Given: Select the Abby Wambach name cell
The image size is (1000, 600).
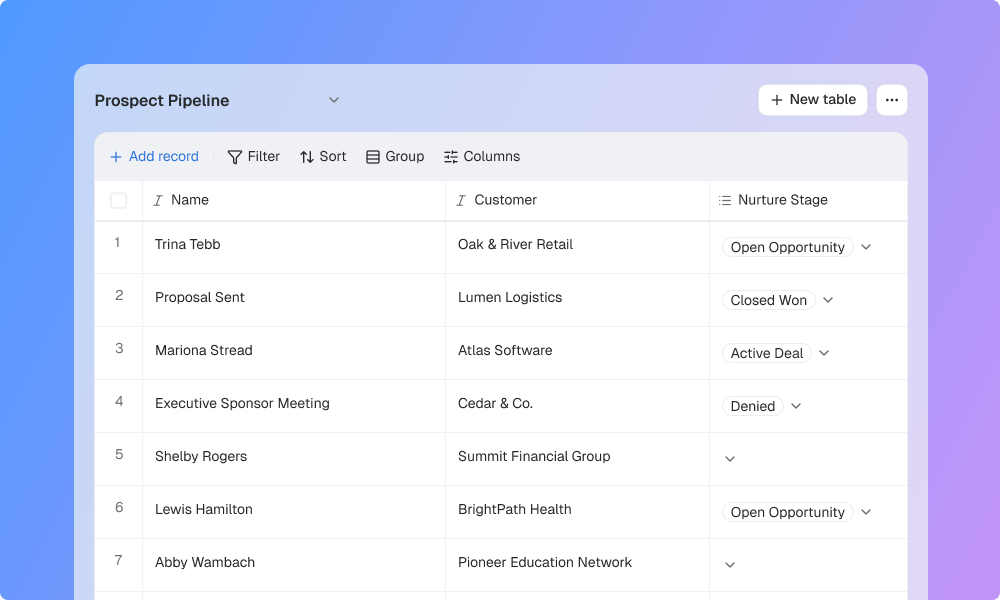Looking at the screenshot, I should [x=294, y=565].
